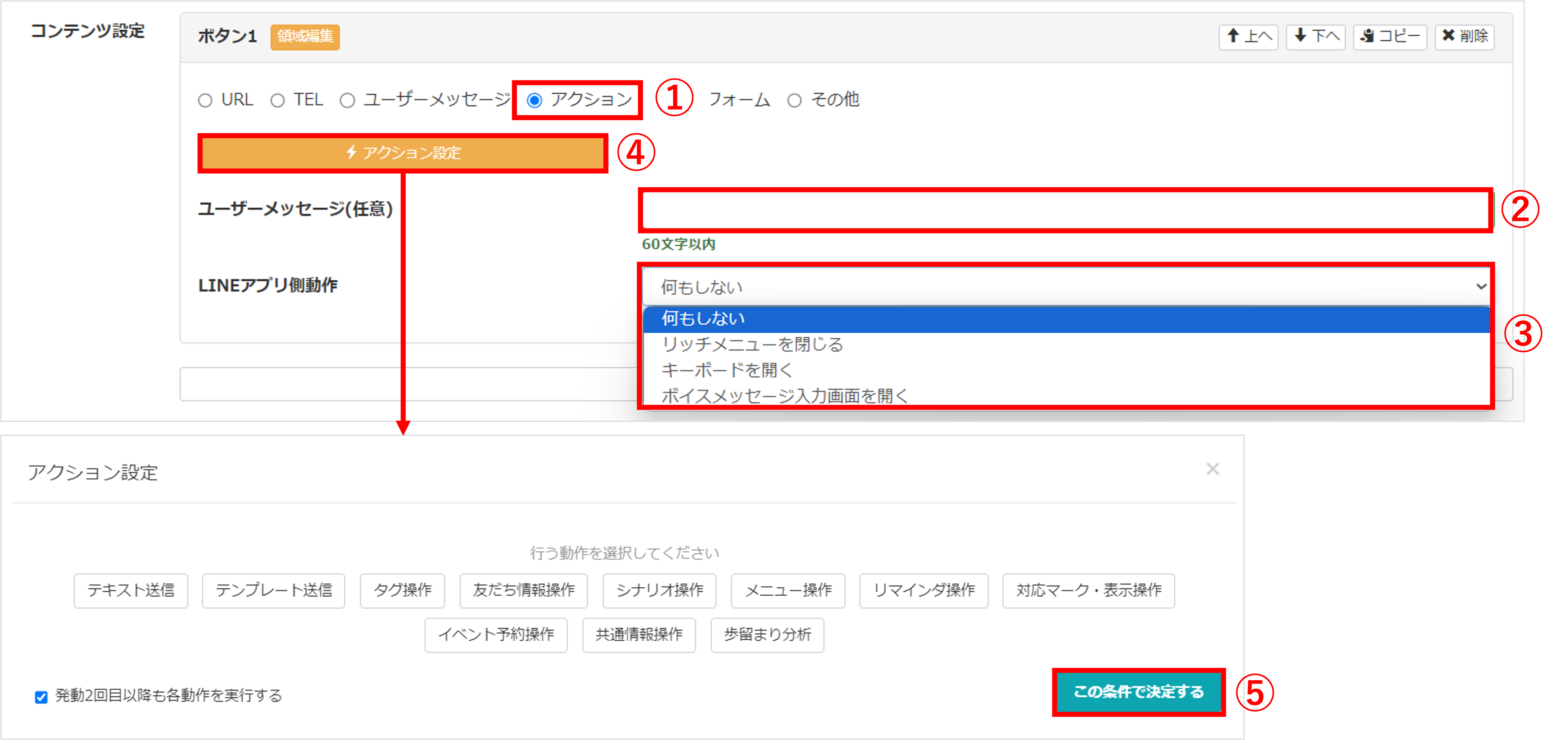1568x743 pixels.
Task: Select the TEL radio option
Action: tap(278, 101)
